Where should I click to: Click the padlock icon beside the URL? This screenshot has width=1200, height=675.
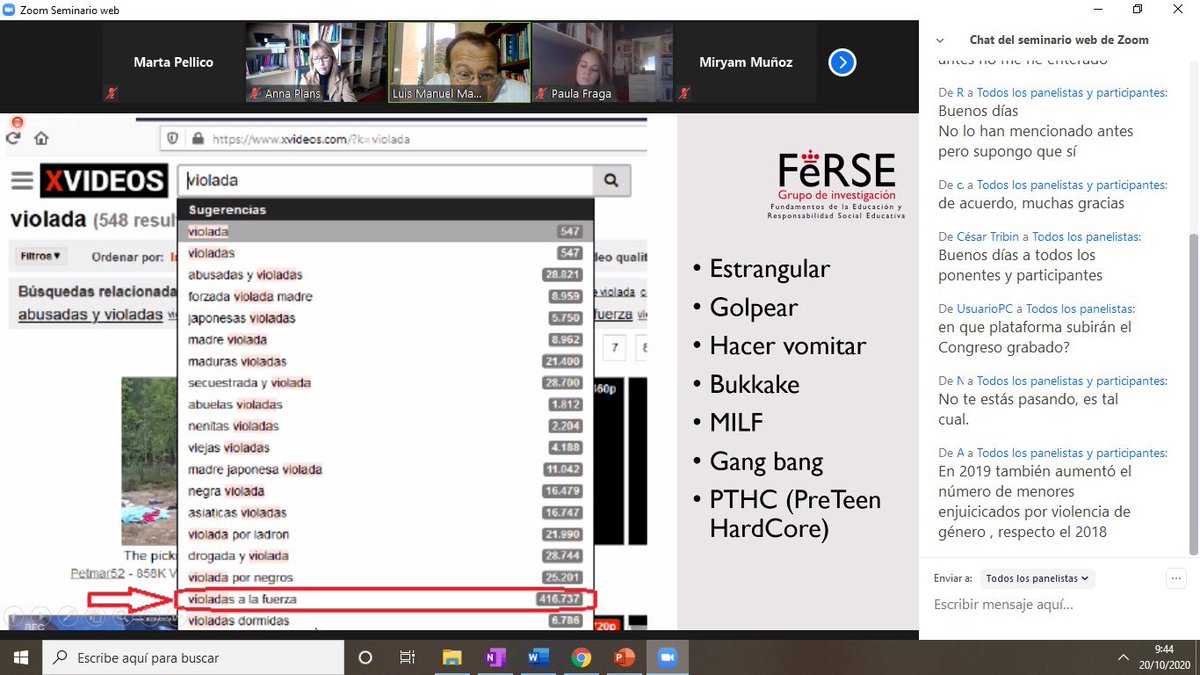click(197, 139)
